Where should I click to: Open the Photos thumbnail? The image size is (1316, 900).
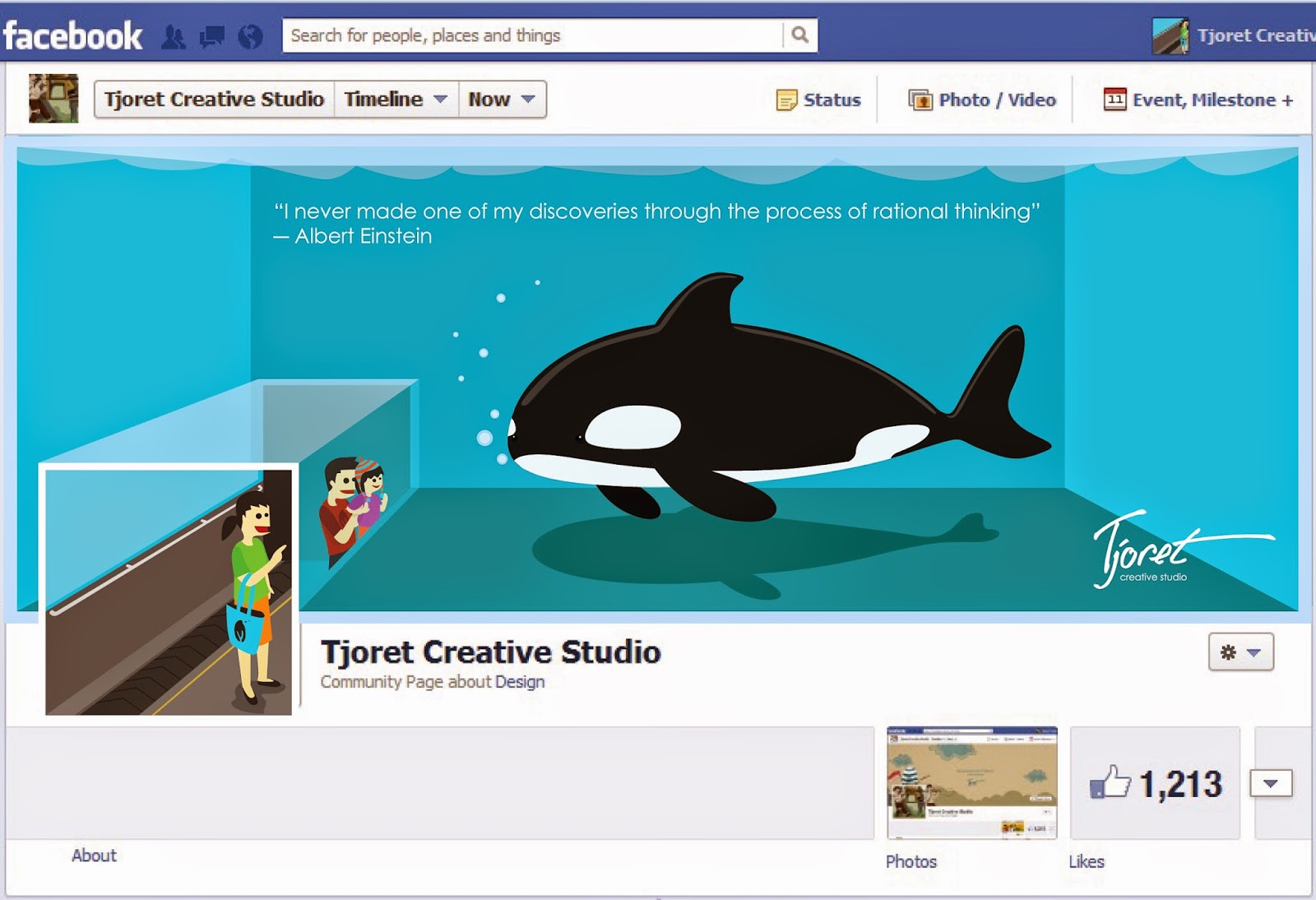(x=972, y=783)
